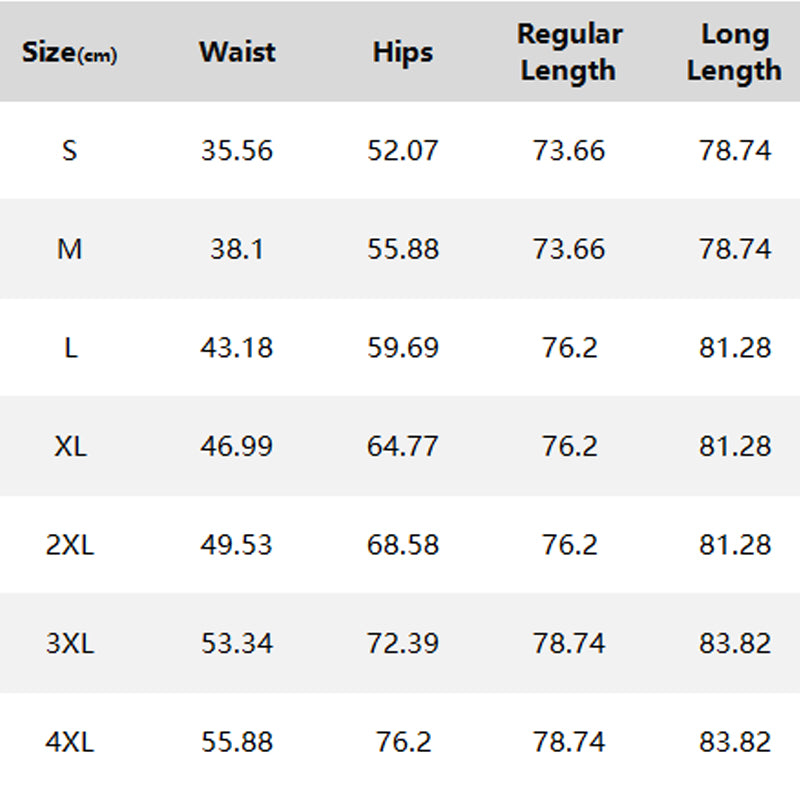Image resolution: width=800 pixels, height=800 pixels.
Task: Click hips value 55.88 in M row
Action: [403, 249]
